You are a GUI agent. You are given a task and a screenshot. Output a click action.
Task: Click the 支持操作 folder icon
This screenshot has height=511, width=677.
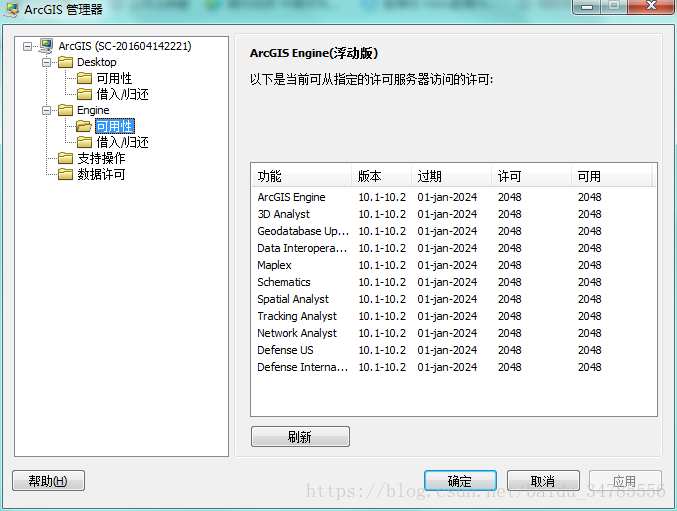pyautogui.click(x=66, y=158)
